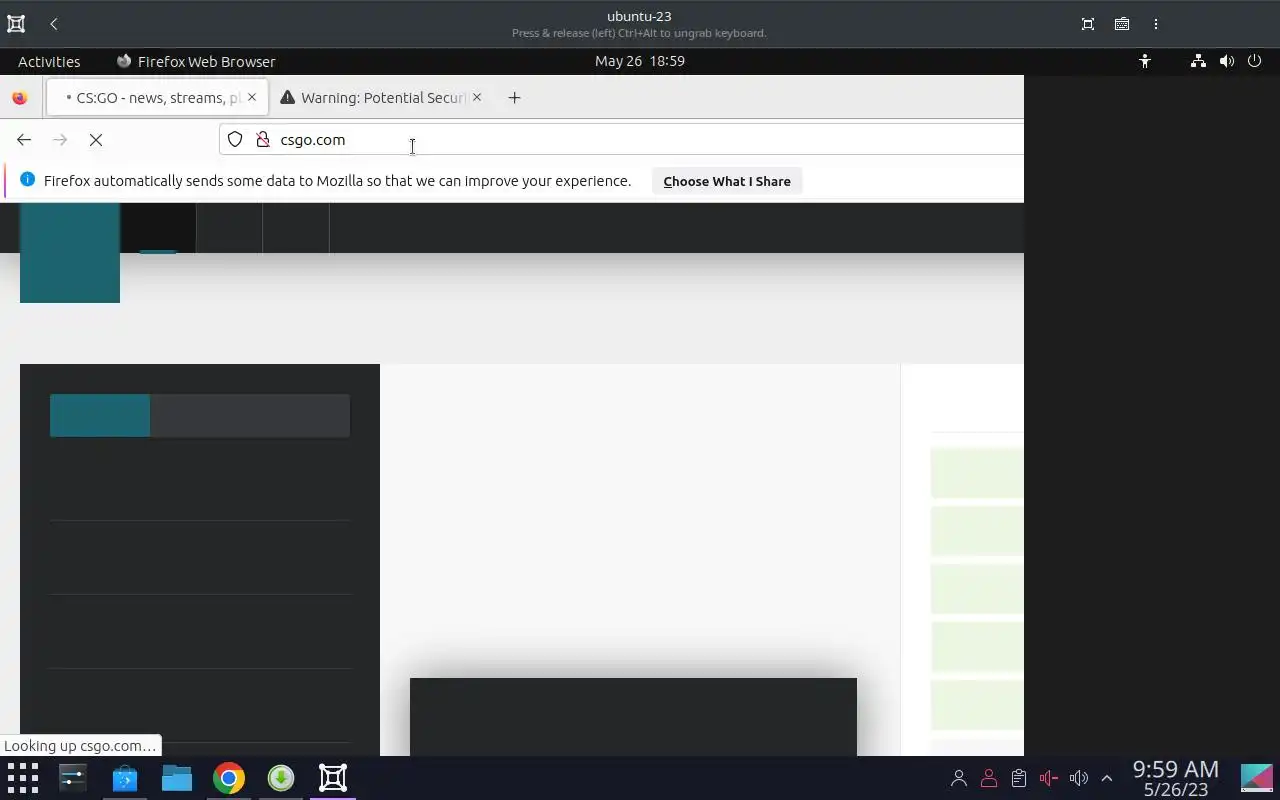Click the show desktop button after the clock
This screenshot has height=800, width=1280.
1257,778
